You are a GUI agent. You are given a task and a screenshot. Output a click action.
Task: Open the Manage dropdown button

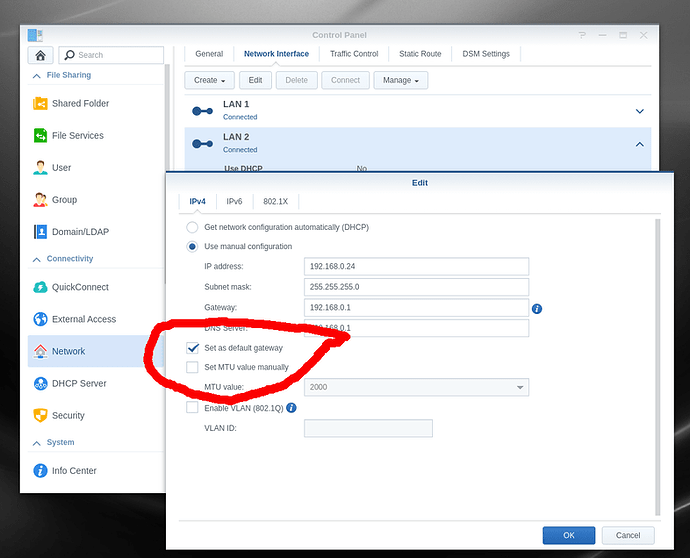(400, 80)
